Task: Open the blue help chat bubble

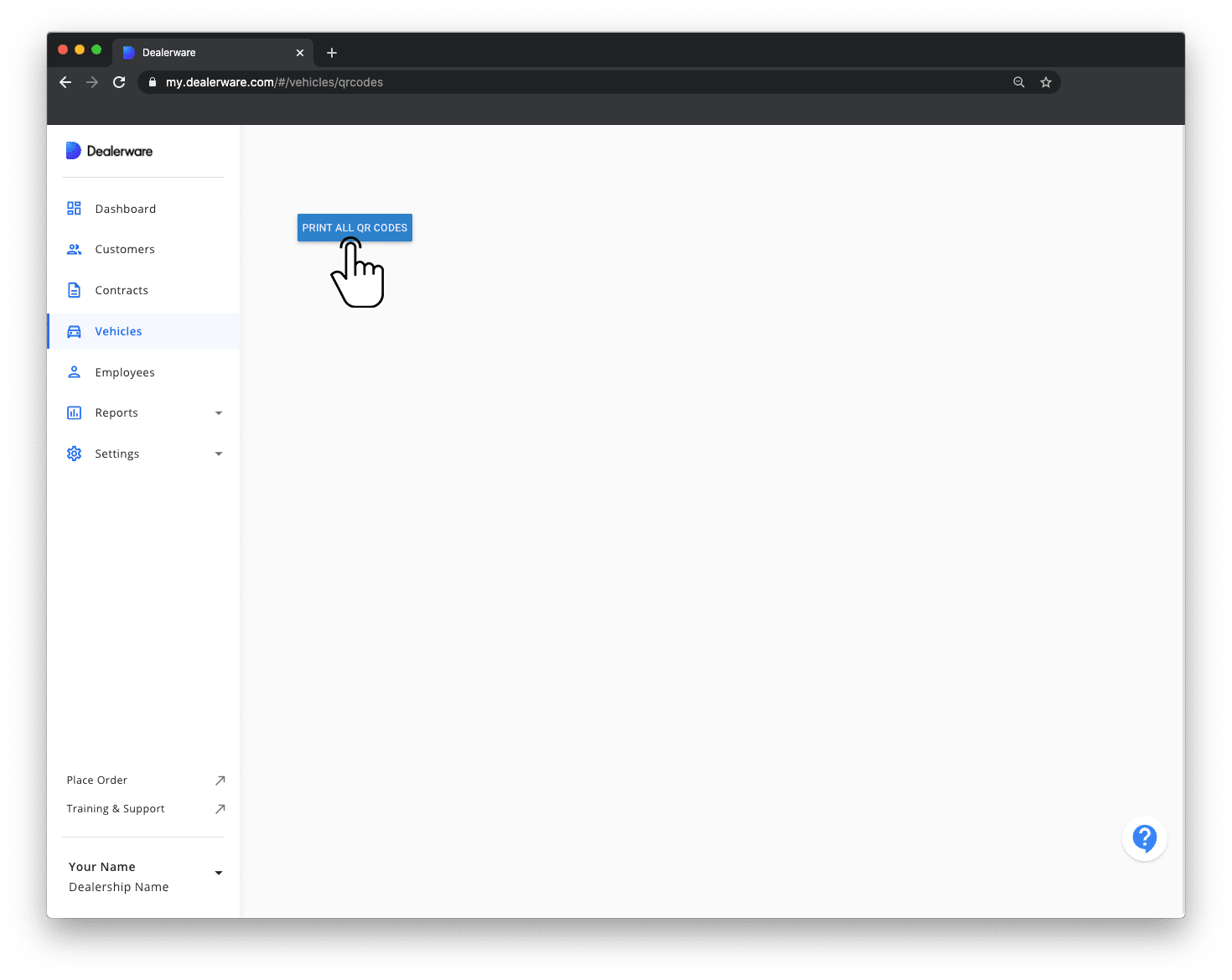Action: point(1144,838)
